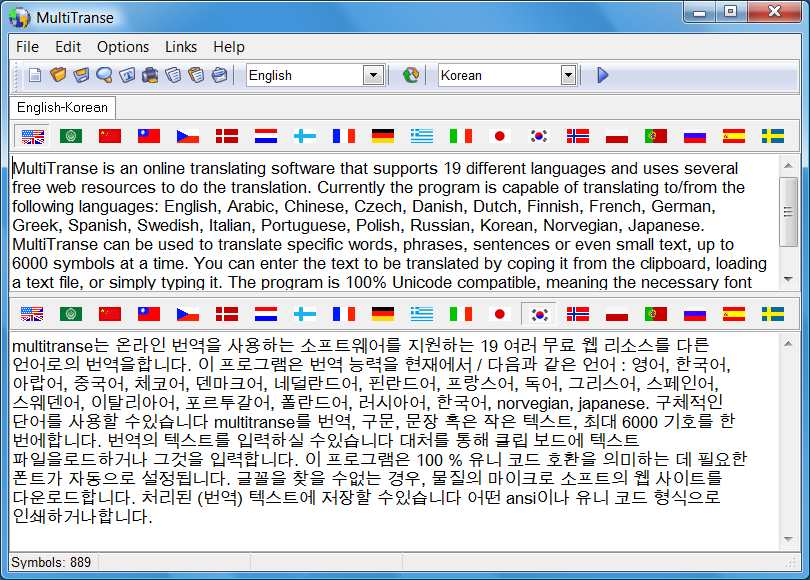This screenshot has height=580, width=810.
Task: Open the Korean target language dropdown
Action: [568, 75]
